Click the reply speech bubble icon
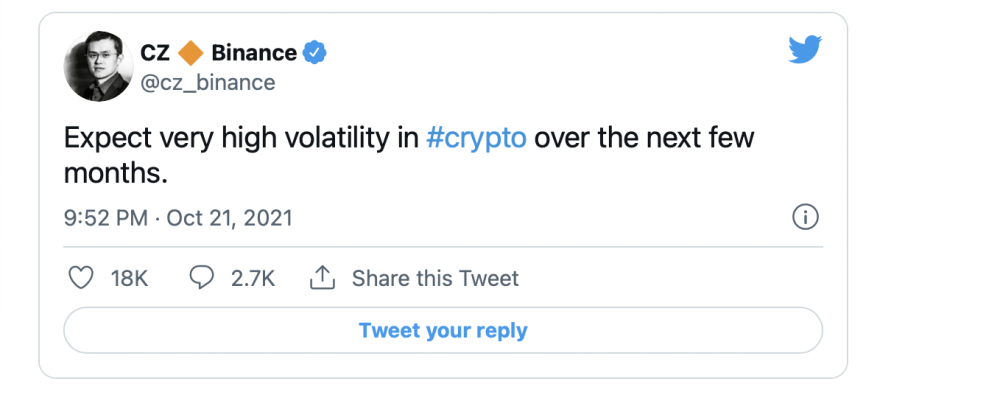This screenshot has height=398, width=1000. tap(202, 278)
